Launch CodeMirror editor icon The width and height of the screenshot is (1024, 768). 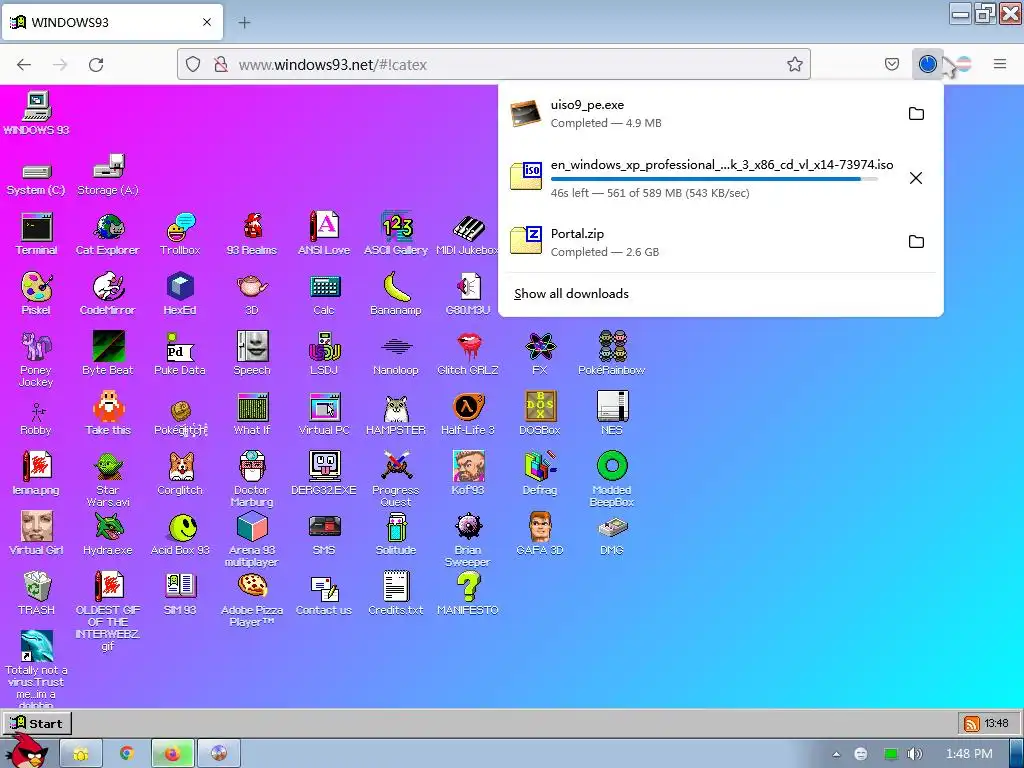point(108,293)
